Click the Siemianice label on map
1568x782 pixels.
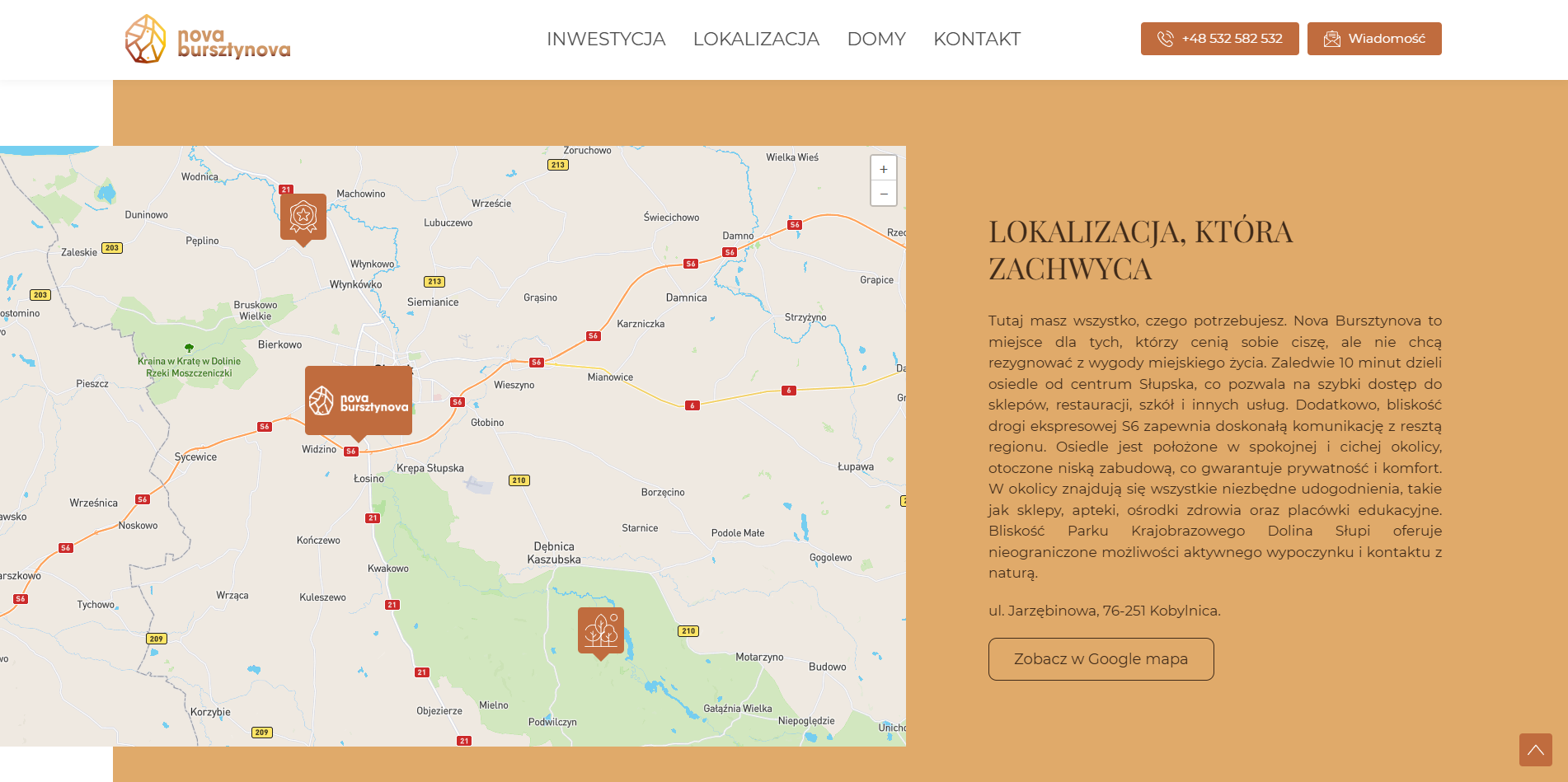[x=433, y=302]
